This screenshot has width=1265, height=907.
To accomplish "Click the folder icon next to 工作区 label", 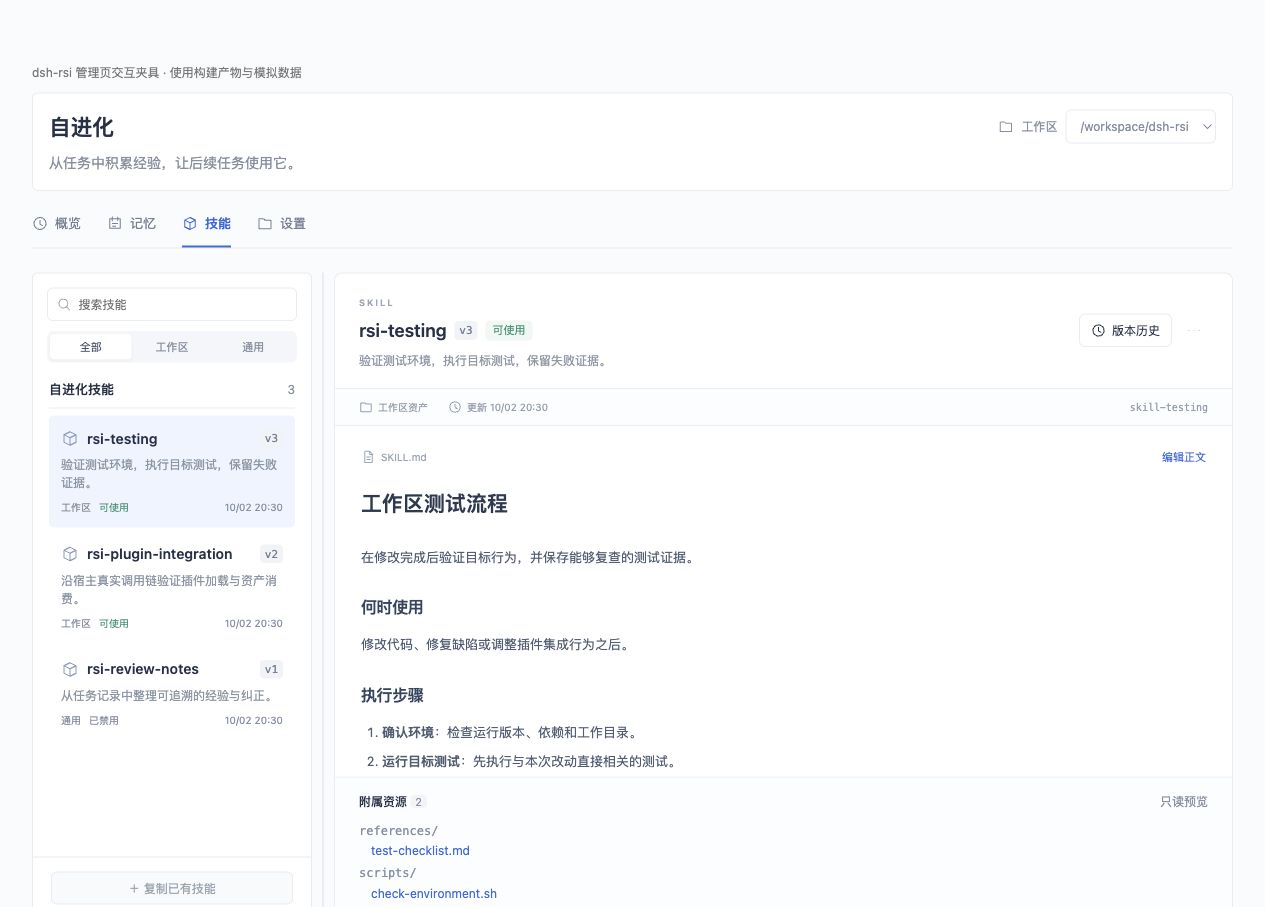I will [1006, 127].
